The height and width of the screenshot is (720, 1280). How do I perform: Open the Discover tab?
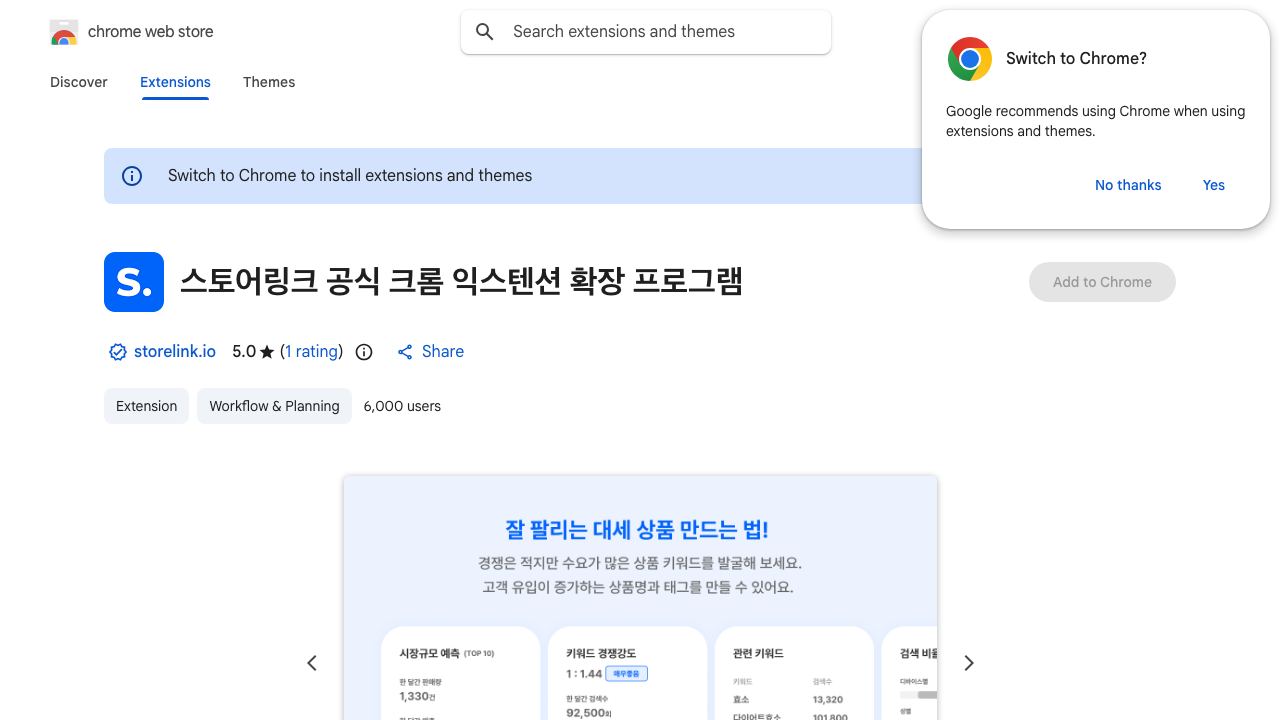(x=79, y=82)
